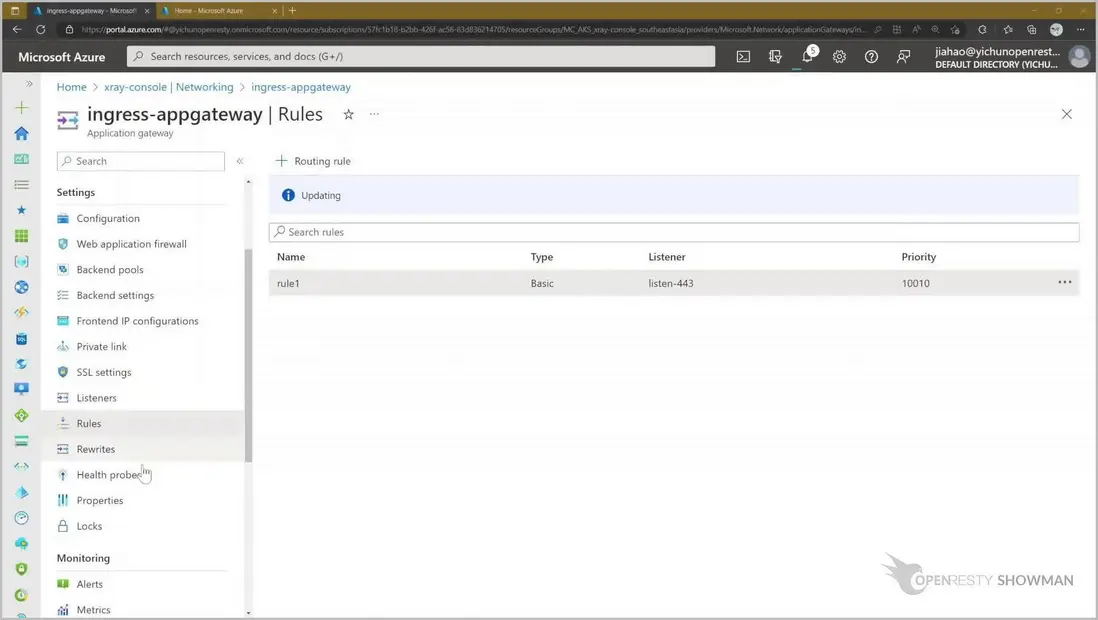The height and width of the screenshot is (620, 1098).
Task: Click the Help question mark icon
Action: pyautogui.click(x=871, y=57)
